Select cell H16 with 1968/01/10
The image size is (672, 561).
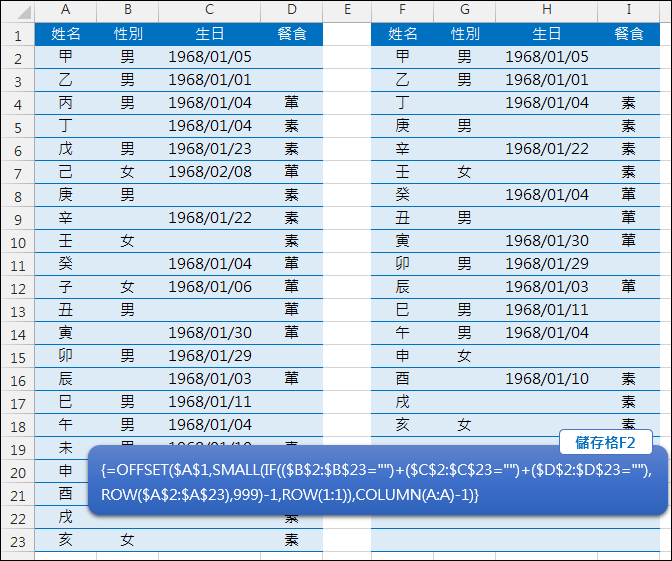point(547,379)
